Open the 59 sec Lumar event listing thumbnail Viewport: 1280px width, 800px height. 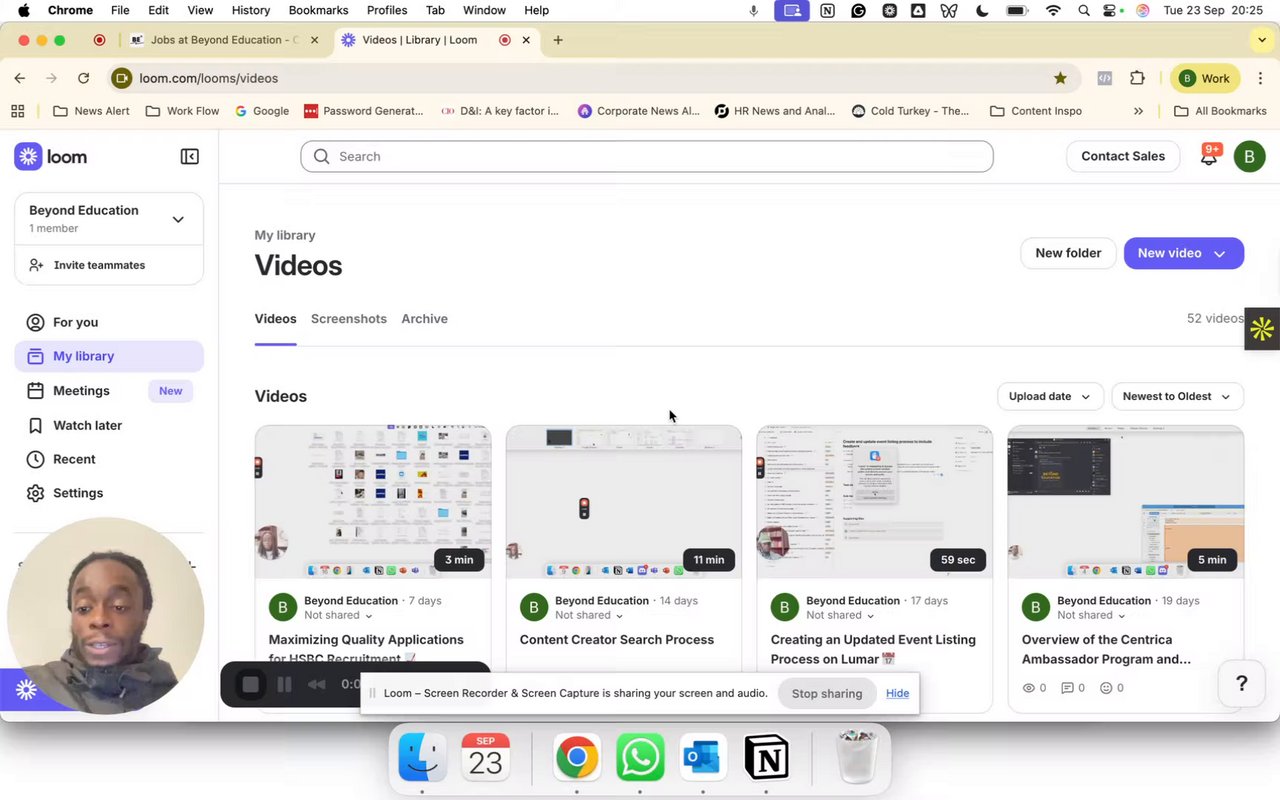tap(875, 501)
